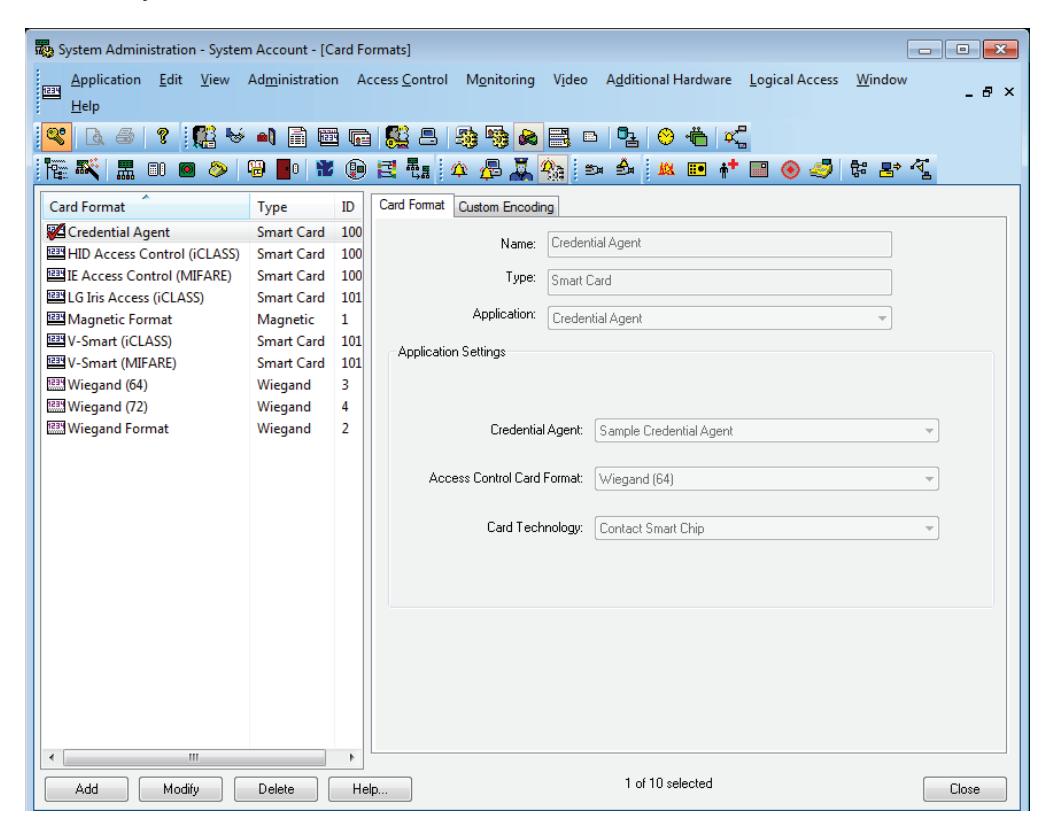
Task: Click the reports document toolbar icon
Action: click(x=297, y=137)
